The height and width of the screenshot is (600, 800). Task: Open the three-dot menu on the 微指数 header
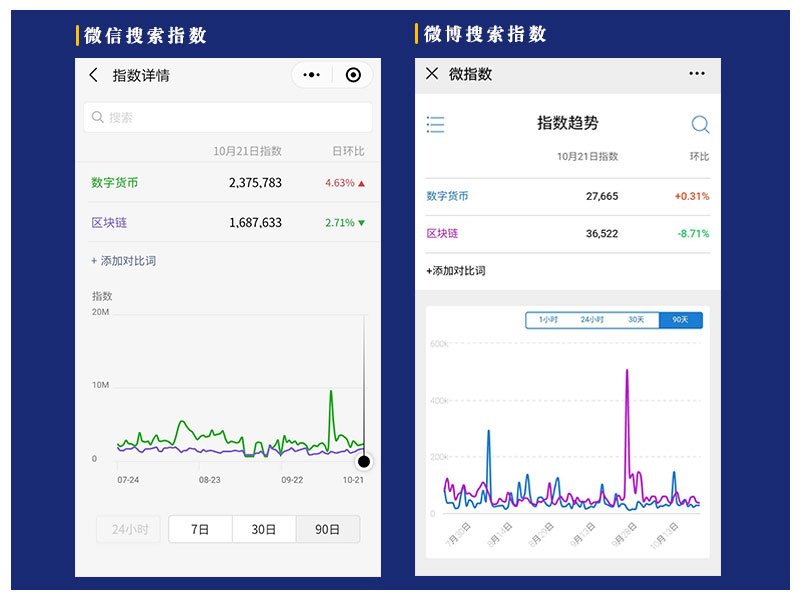(697, 73)
